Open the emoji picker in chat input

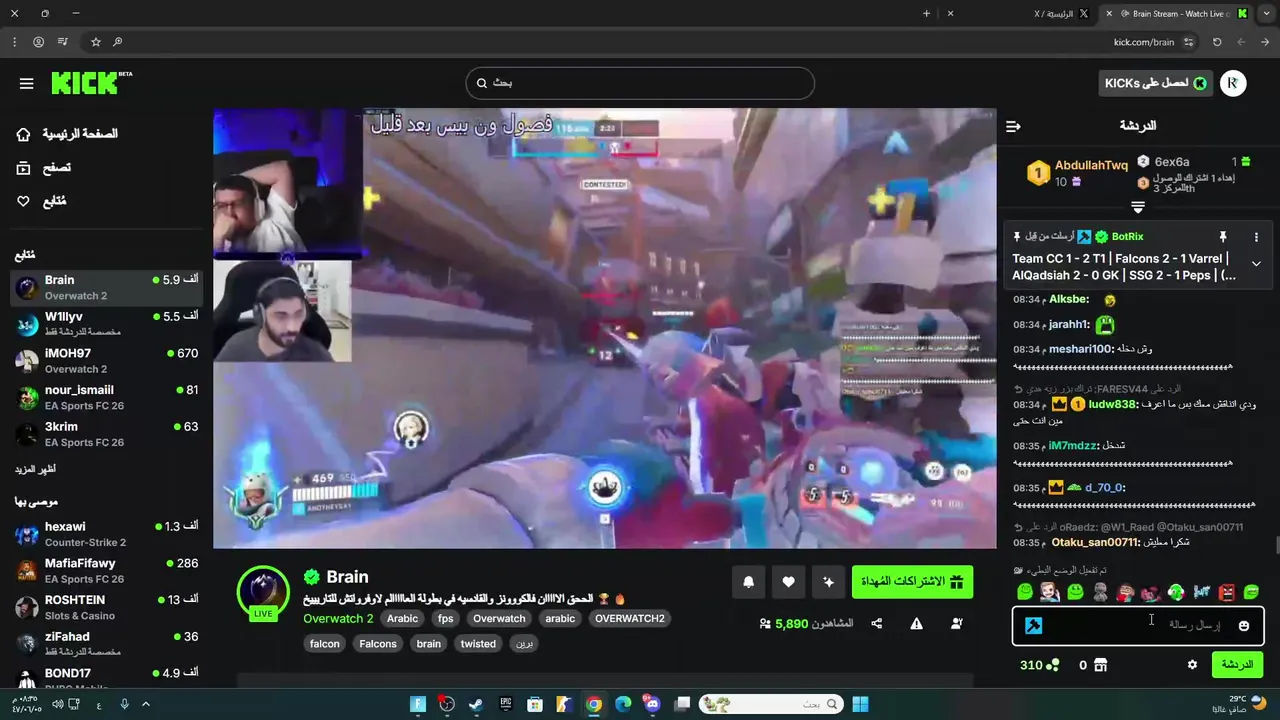1244,626
